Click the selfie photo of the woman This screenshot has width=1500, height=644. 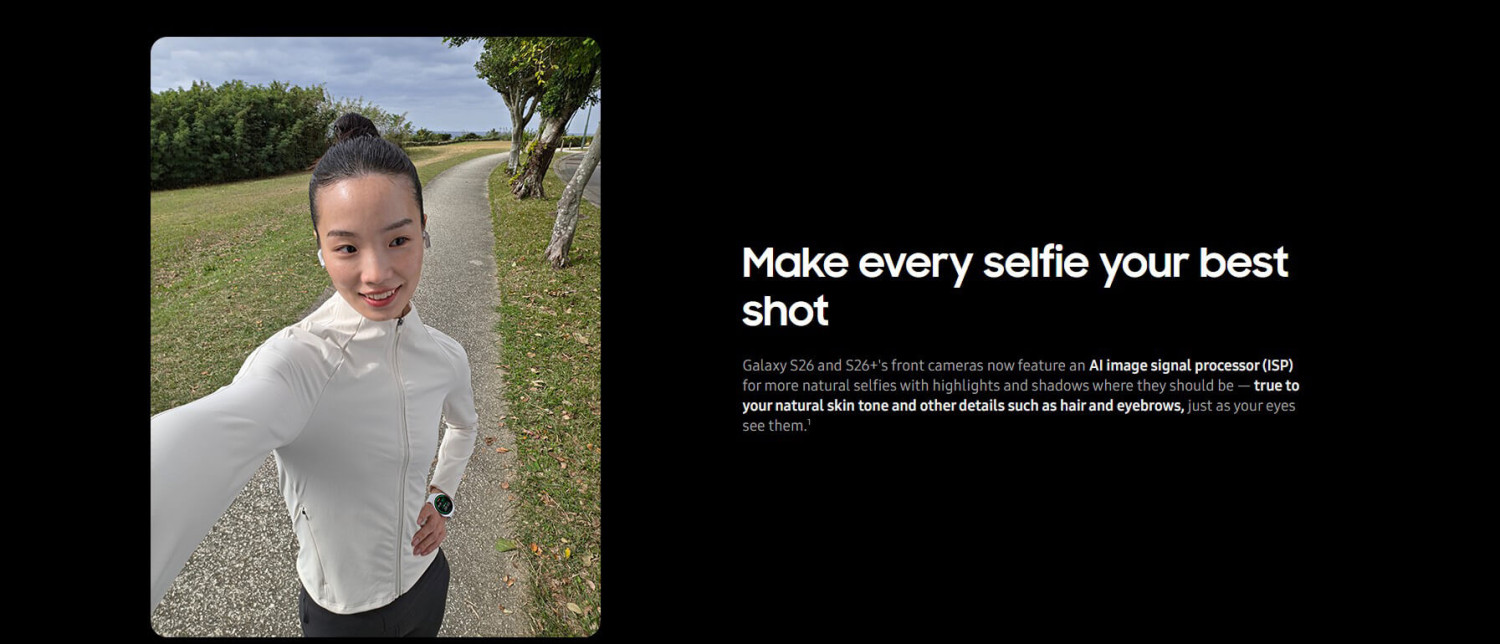point(375,337)
